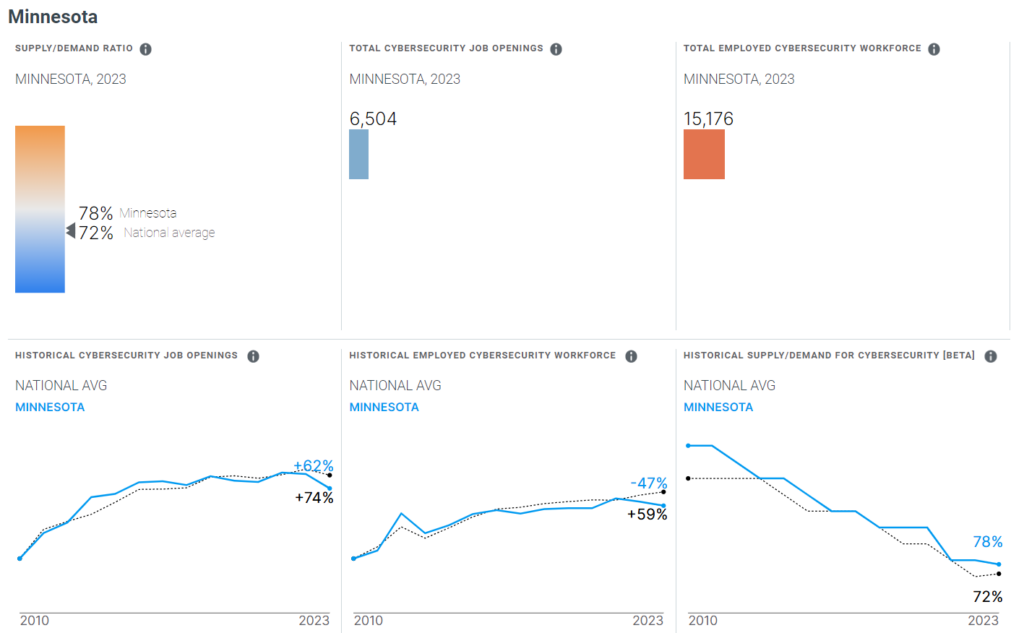This screenshot has height=633, width=1024.
Task: Select the blue job openings bar
Action: (358, 154)
